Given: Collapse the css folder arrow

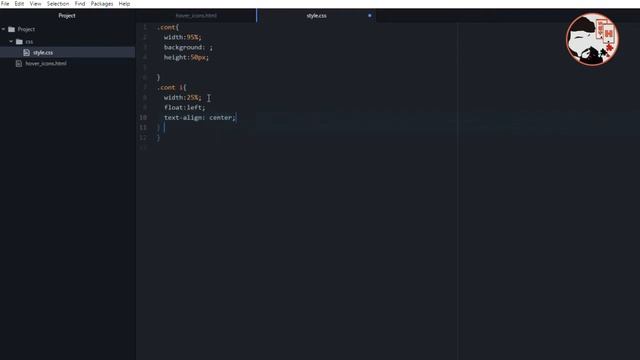Looking at the screenshot, I should 11,41.
